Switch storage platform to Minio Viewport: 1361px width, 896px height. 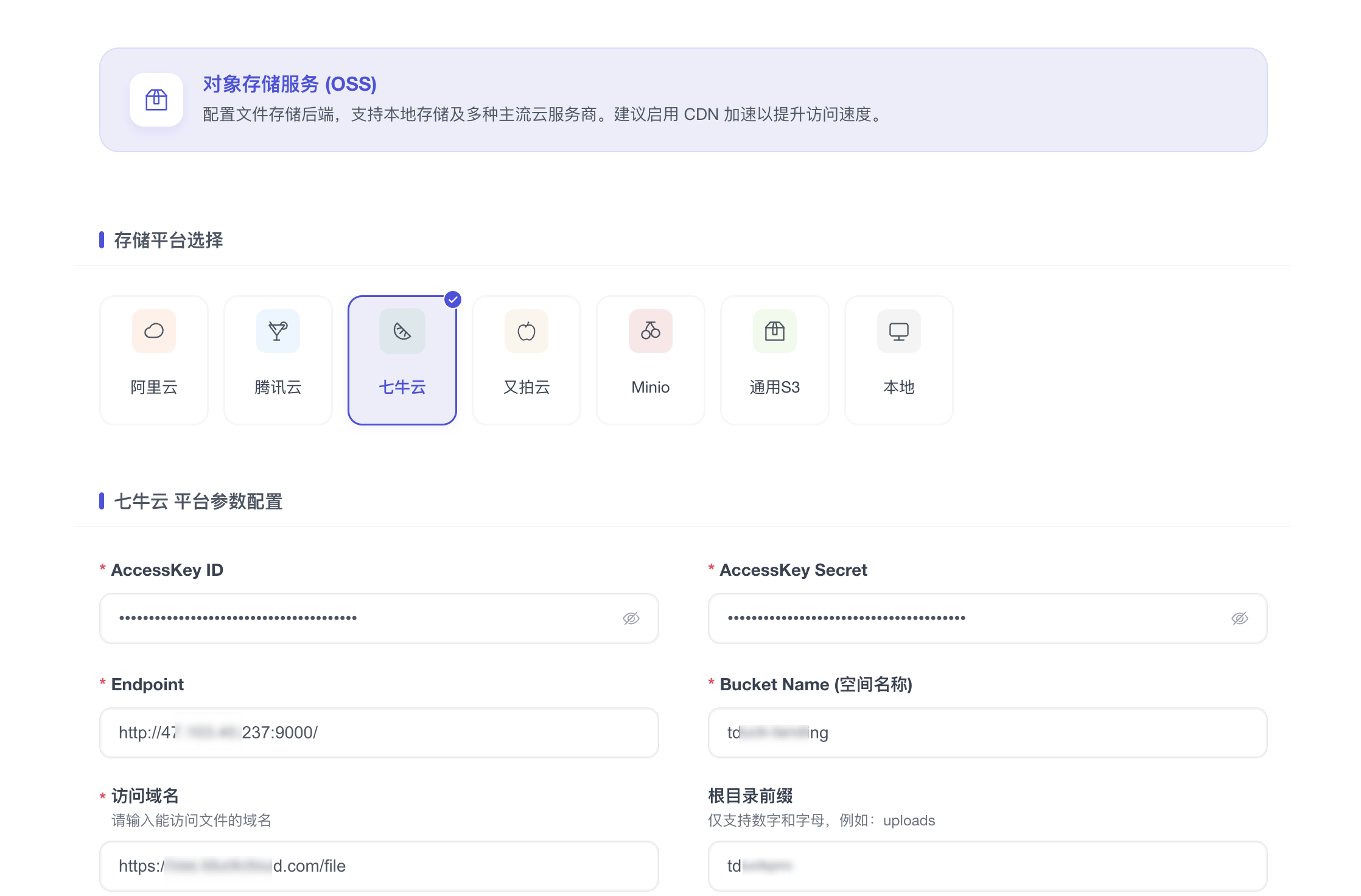click(x=651, y=360)
